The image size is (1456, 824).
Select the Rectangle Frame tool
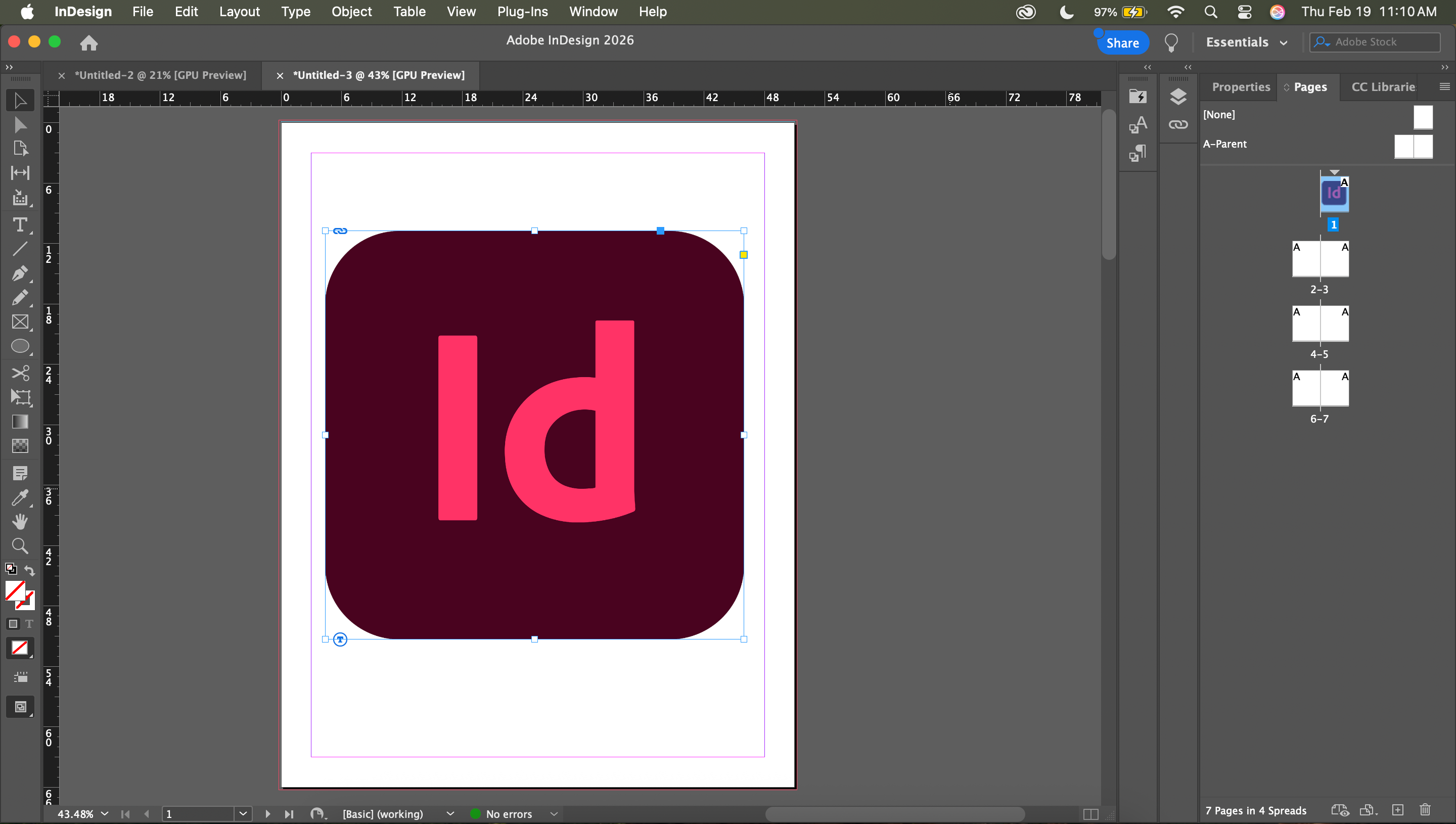pos(20,322)
